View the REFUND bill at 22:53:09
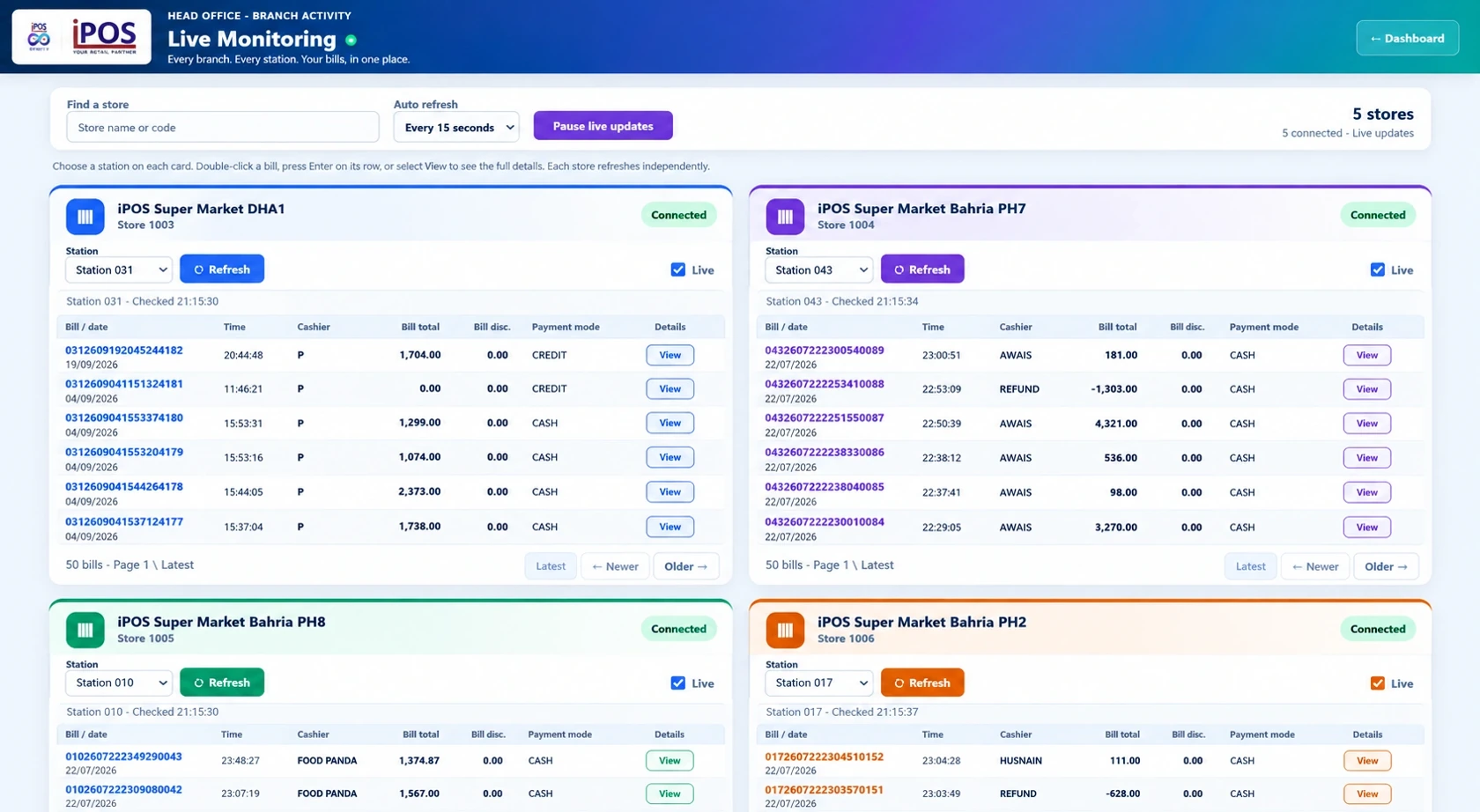1480x812 pixels. point(1366,389)
